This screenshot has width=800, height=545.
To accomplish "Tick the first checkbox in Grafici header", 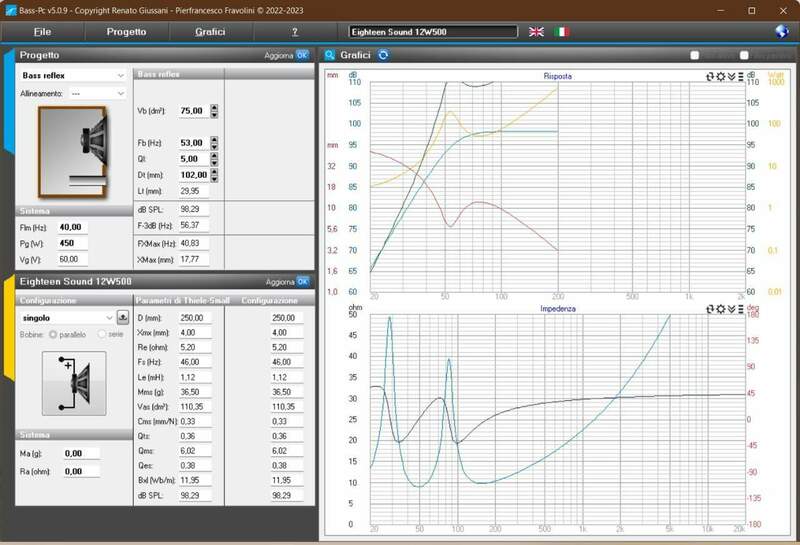I will (x=695, y=55).
